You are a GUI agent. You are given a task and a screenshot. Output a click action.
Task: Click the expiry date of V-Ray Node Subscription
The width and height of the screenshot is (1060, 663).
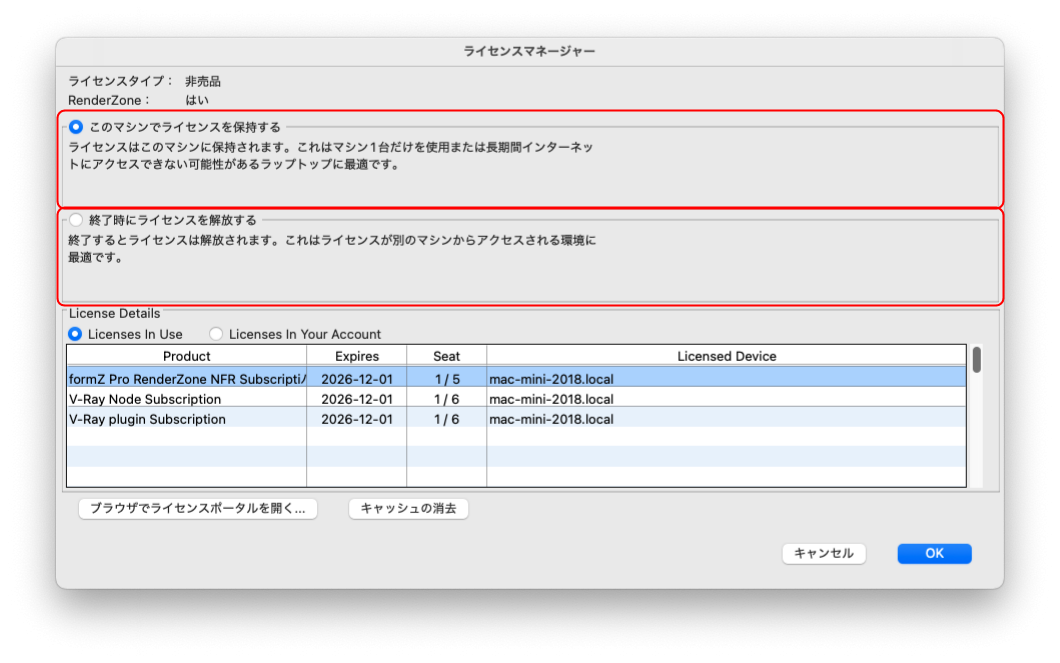point(356,399)
